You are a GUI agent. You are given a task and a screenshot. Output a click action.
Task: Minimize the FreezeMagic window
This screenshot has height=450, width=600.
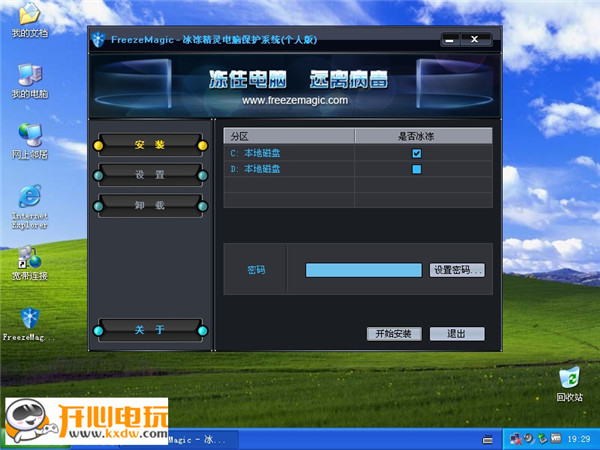tap(452, 40)
